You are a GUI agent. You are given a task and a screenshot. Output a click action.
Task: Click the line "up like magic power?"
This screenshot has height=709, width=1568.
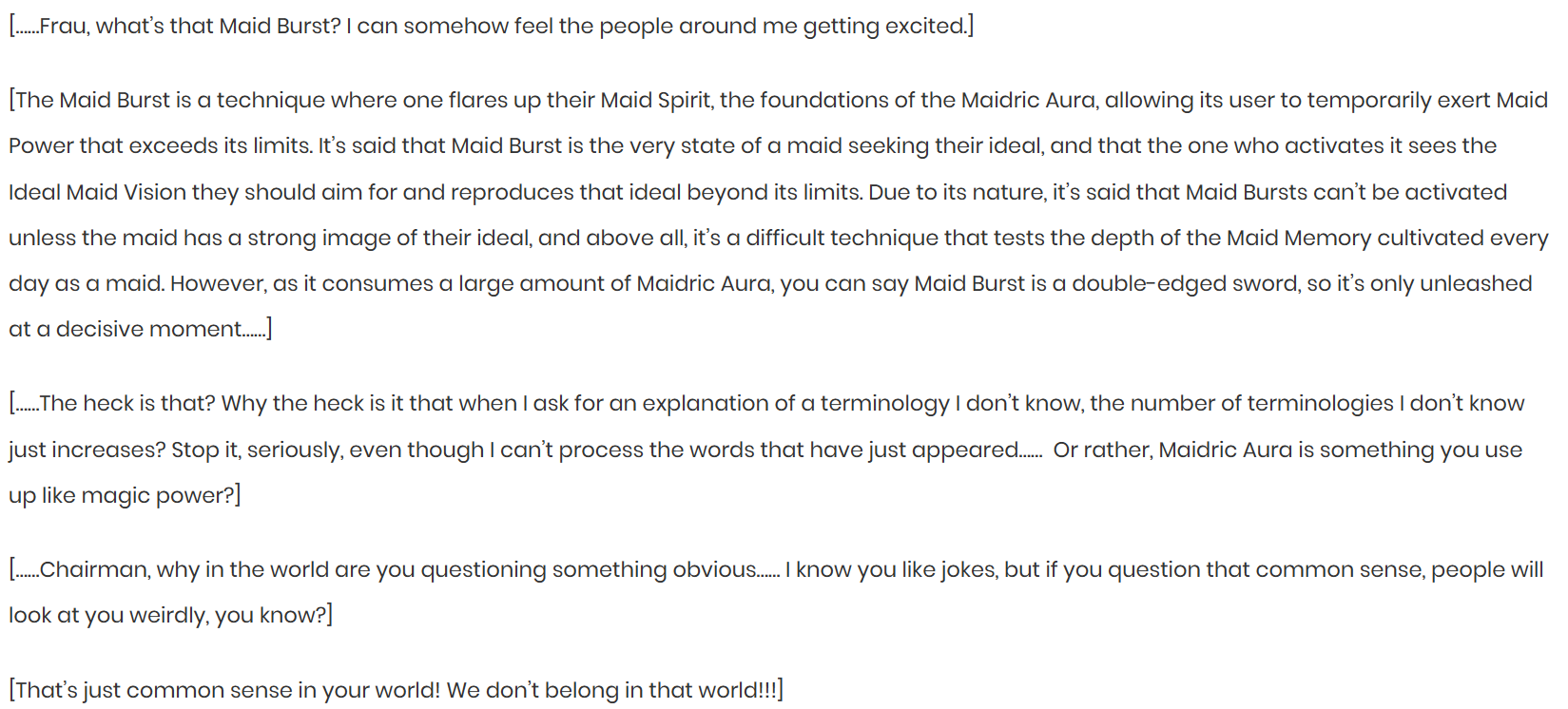click(125, 495)
